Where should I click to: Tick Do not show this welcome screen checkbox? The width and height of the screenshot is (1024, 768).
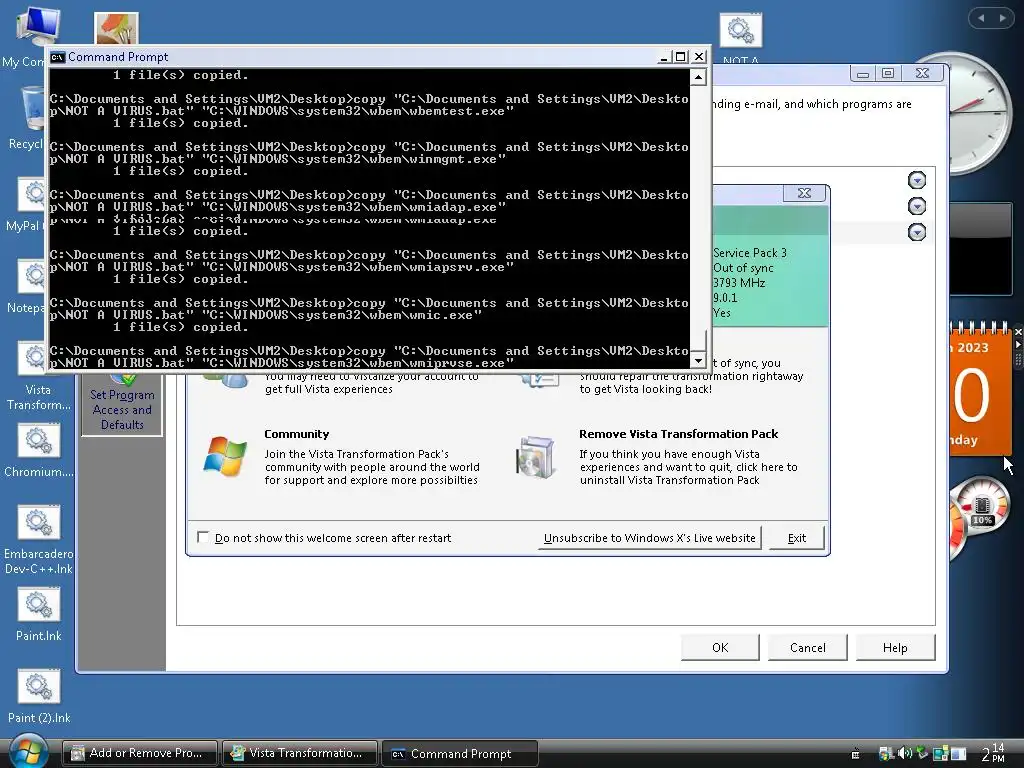(x=203, y=537)
